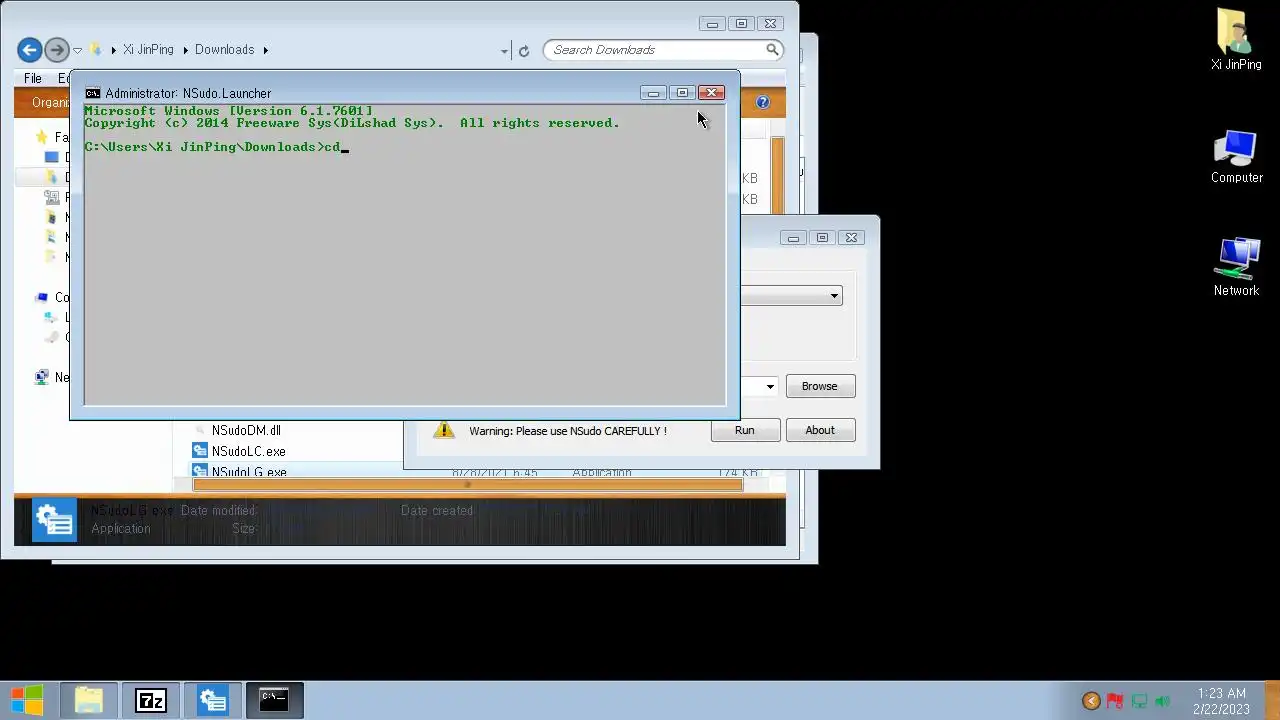Switch to NSudo taskbar item
Viewport: 1280px width, 720px height.
pyautogui.click(x=213, y=700)
